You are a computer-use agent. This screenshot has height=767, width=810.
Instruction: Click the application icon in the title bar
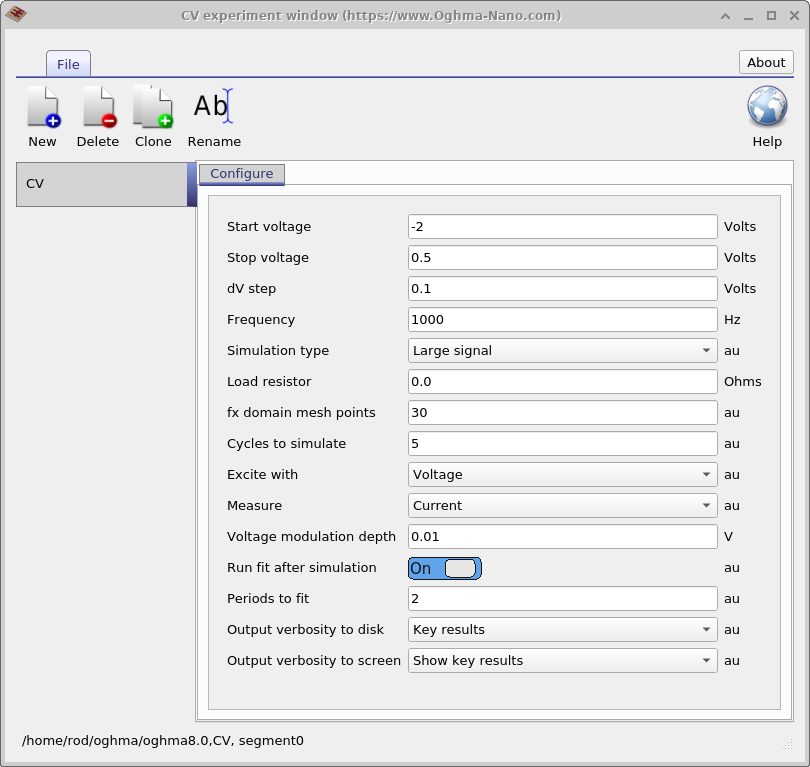pyautogui.click(x=17, y=15)
